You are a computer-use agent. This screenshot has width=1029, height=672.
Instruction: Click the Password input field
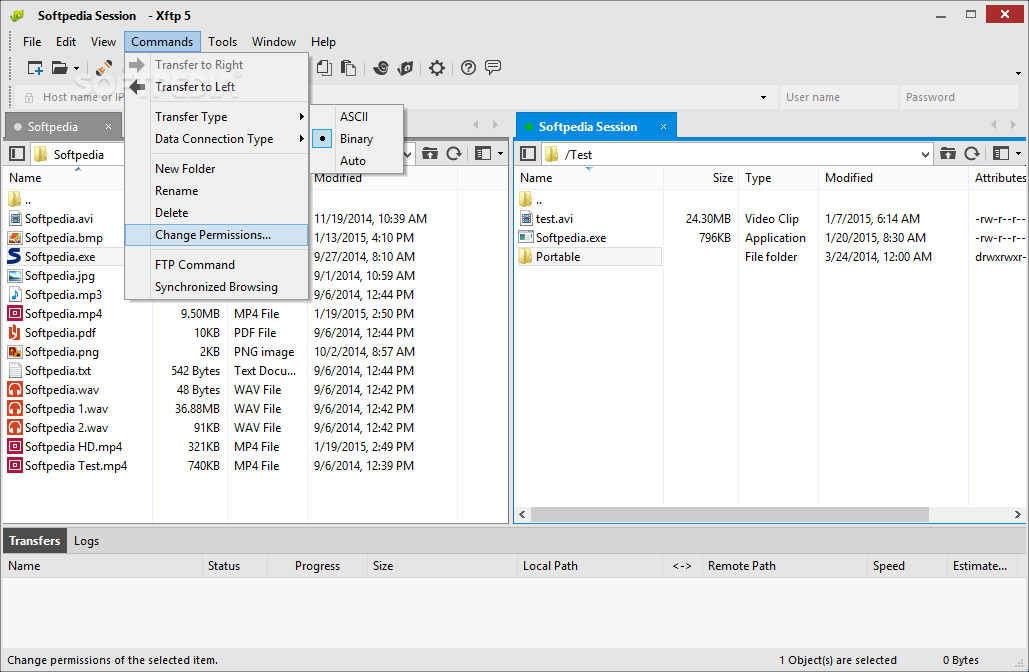pyautogui.click(x=957, y=97)
